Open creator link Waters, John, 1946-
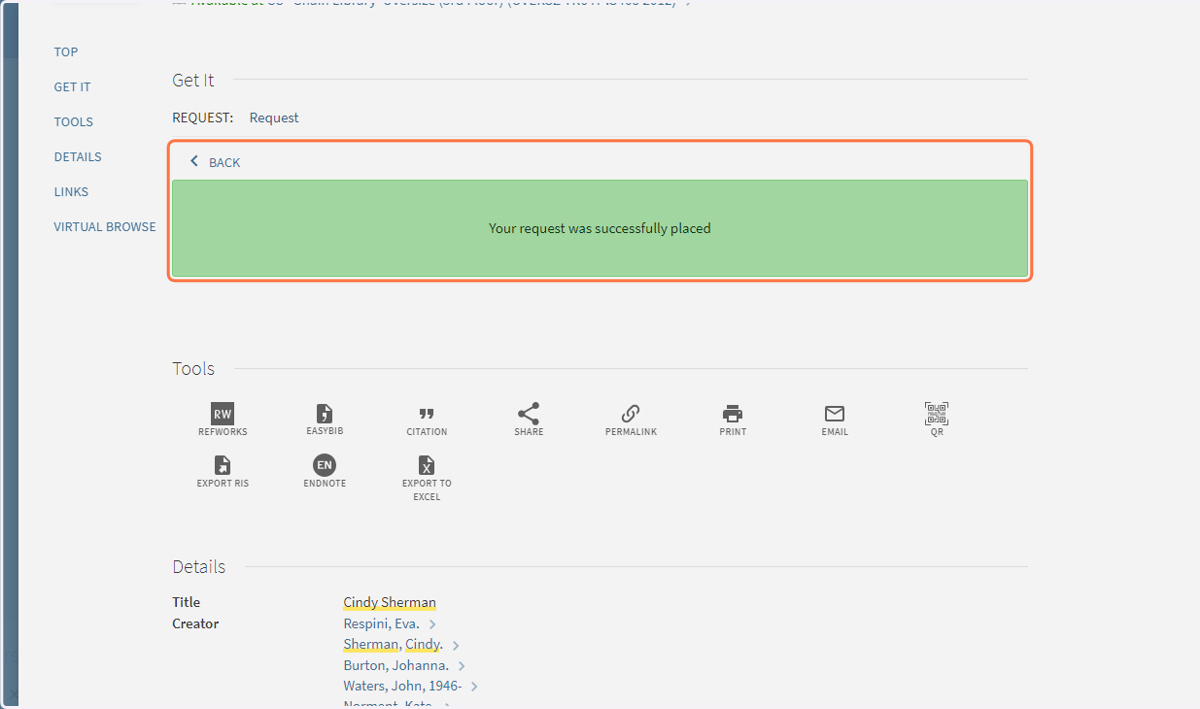 pos(402,687)
